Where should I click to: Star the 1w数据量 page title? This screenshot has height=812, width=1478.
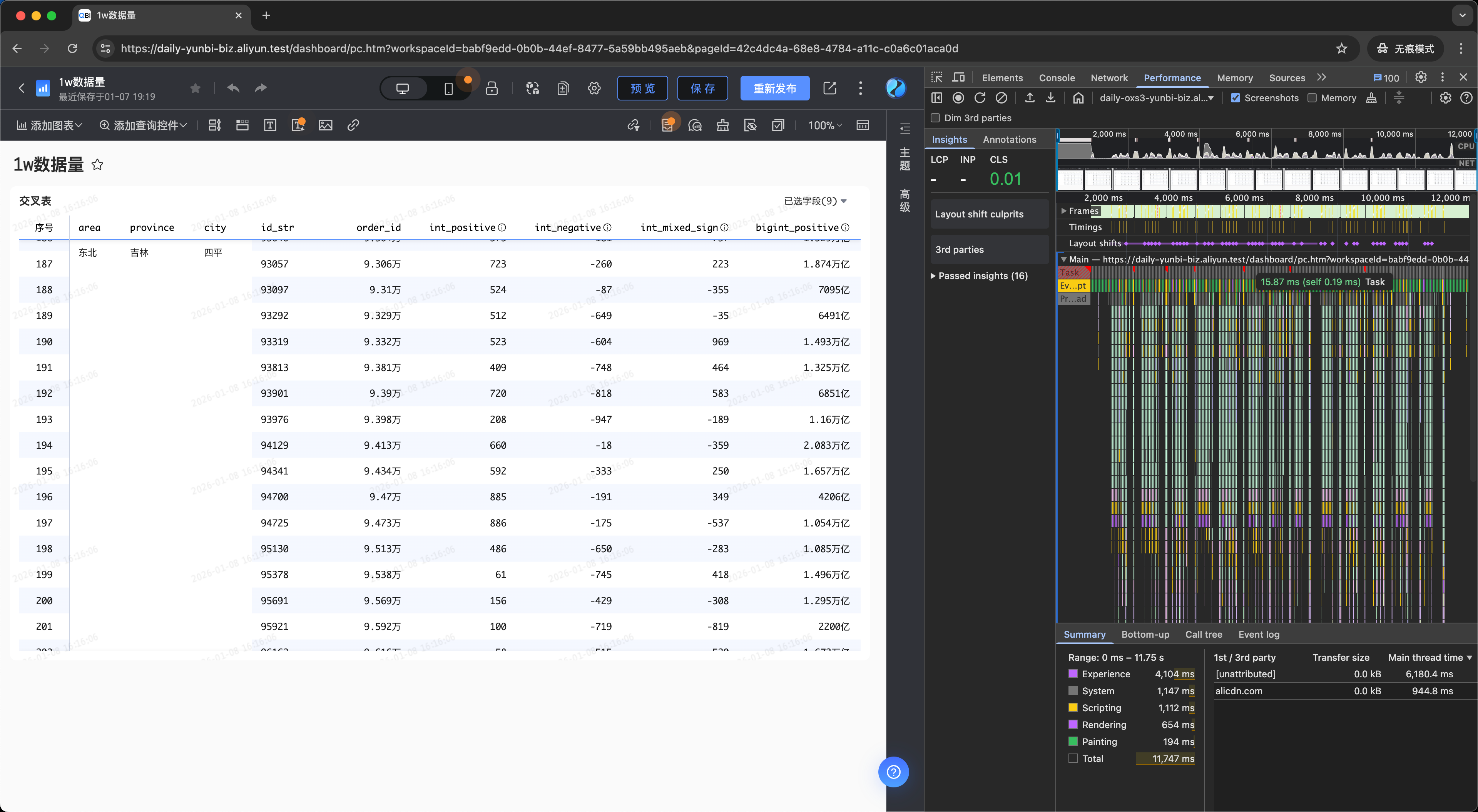click(x=97, y=165)
